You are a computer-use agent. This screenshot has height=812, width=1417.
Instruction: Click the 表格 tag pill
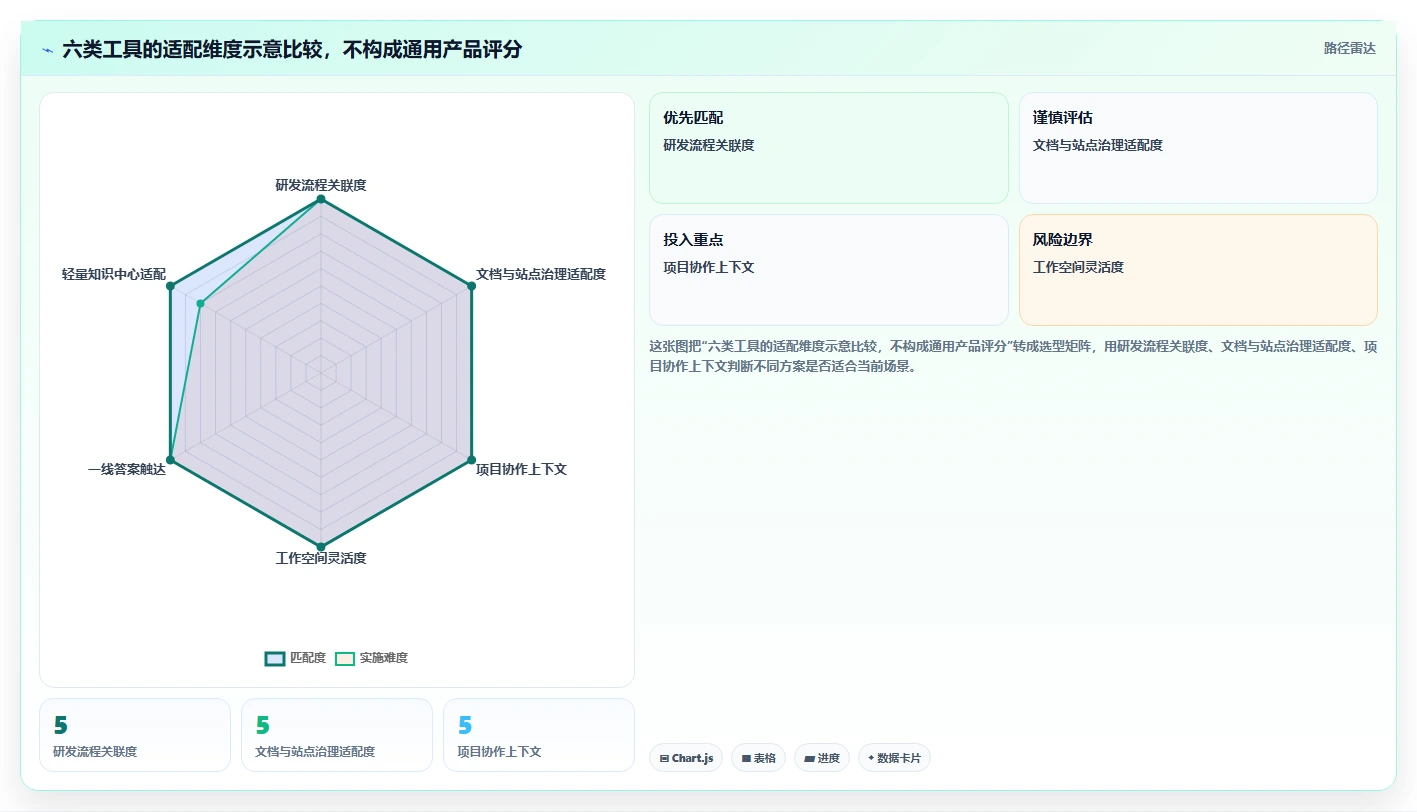coord(759,758)
